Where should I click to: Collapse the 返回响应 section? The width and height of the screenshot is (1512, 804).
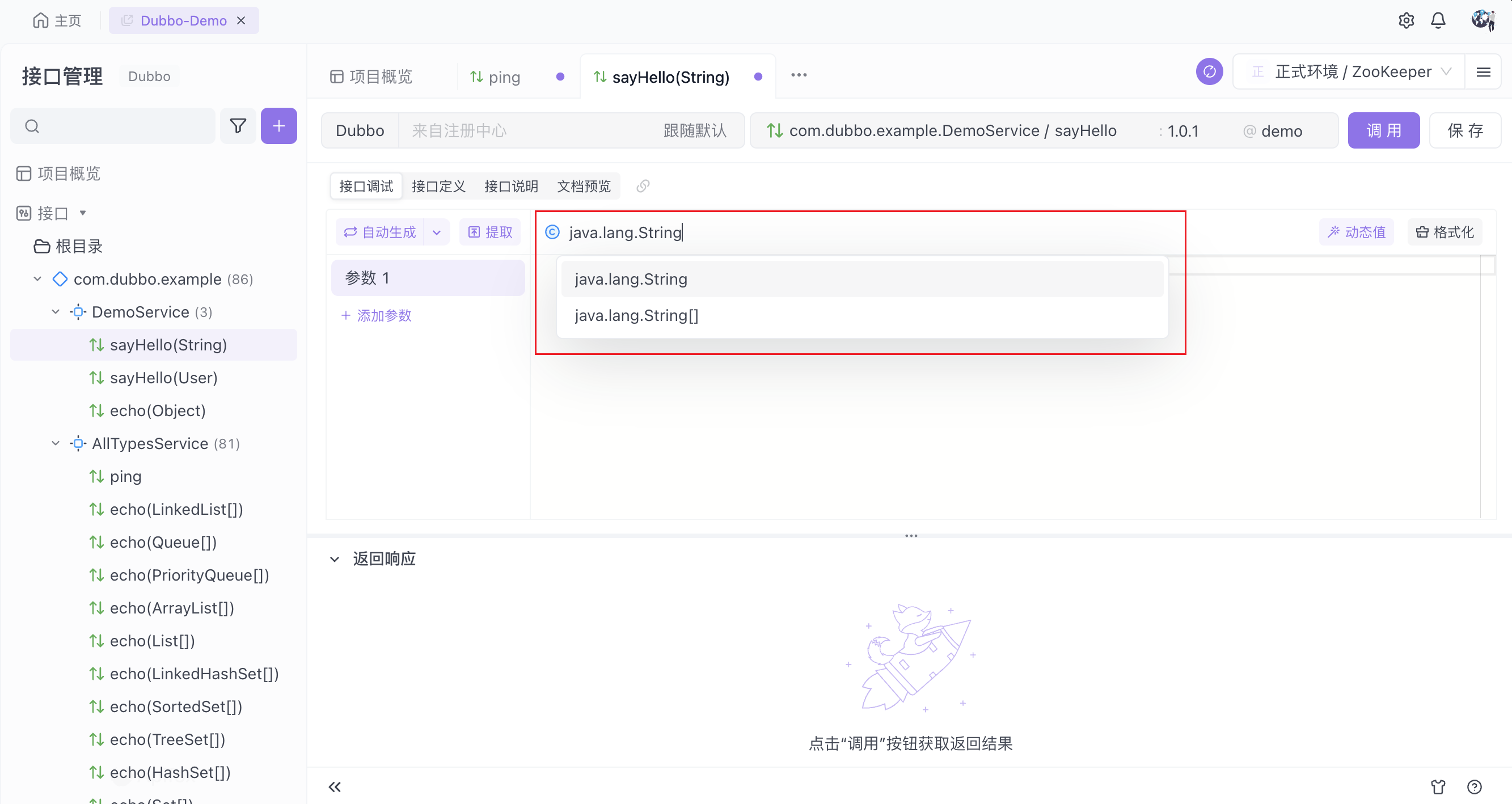[x=335, y=558]
